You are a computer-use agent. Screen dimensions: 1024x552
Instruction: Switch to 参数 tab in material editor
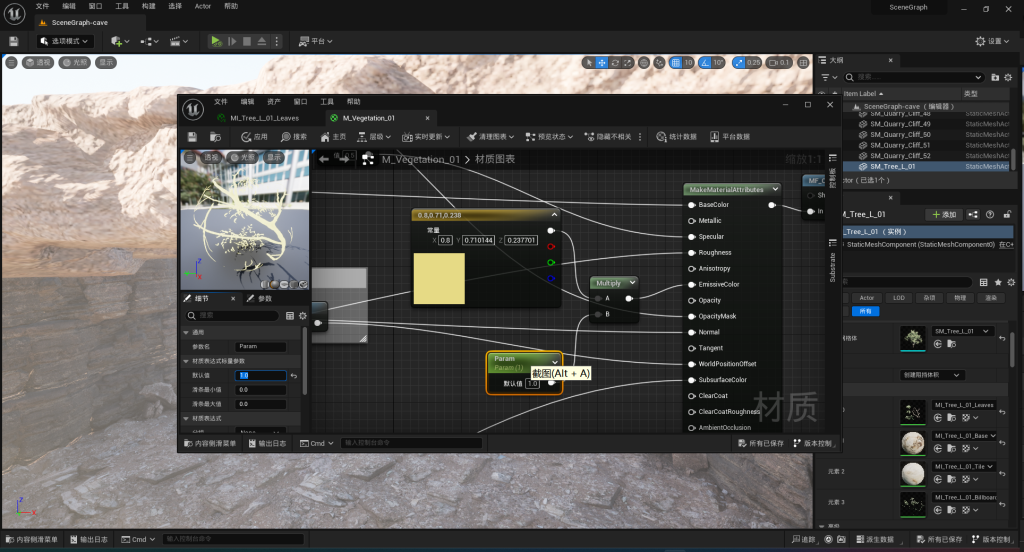click(259, 299)
